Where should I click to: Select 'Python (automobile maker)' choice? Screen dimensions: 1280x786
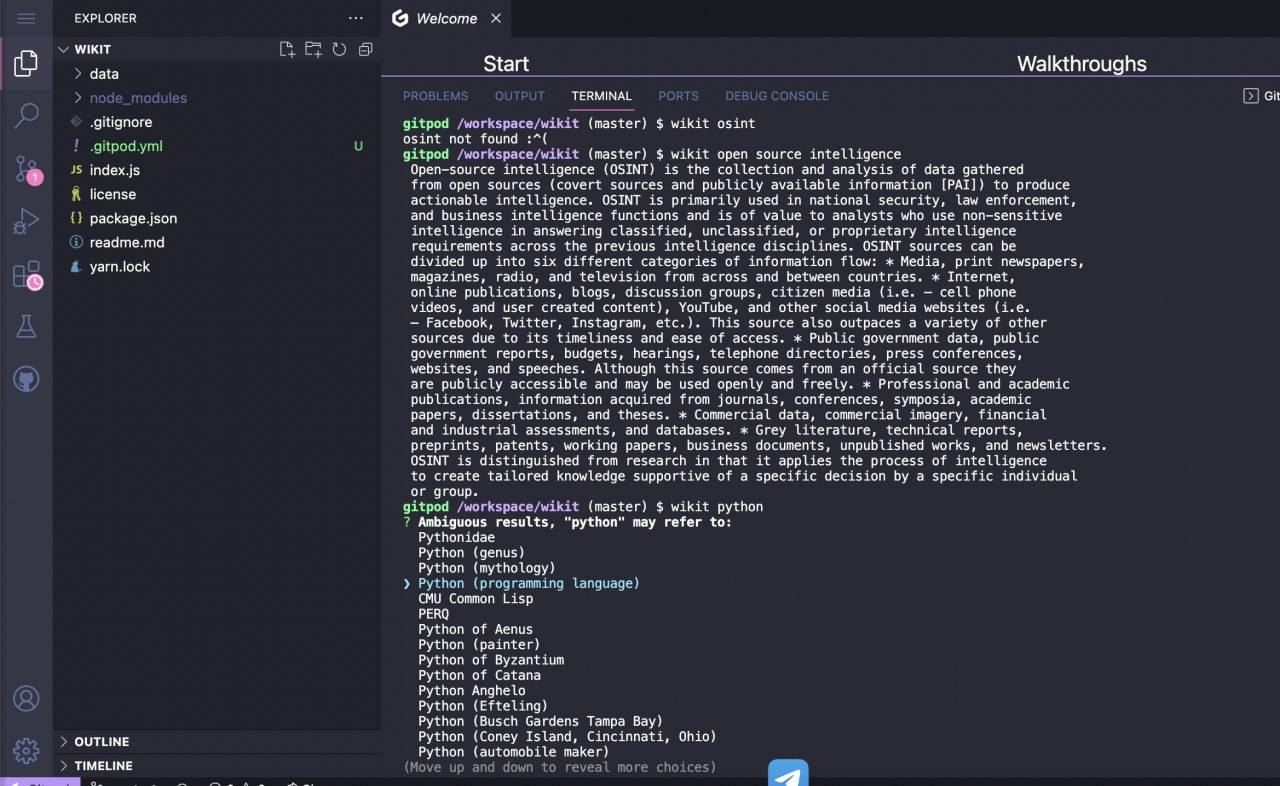click(513, 752)
